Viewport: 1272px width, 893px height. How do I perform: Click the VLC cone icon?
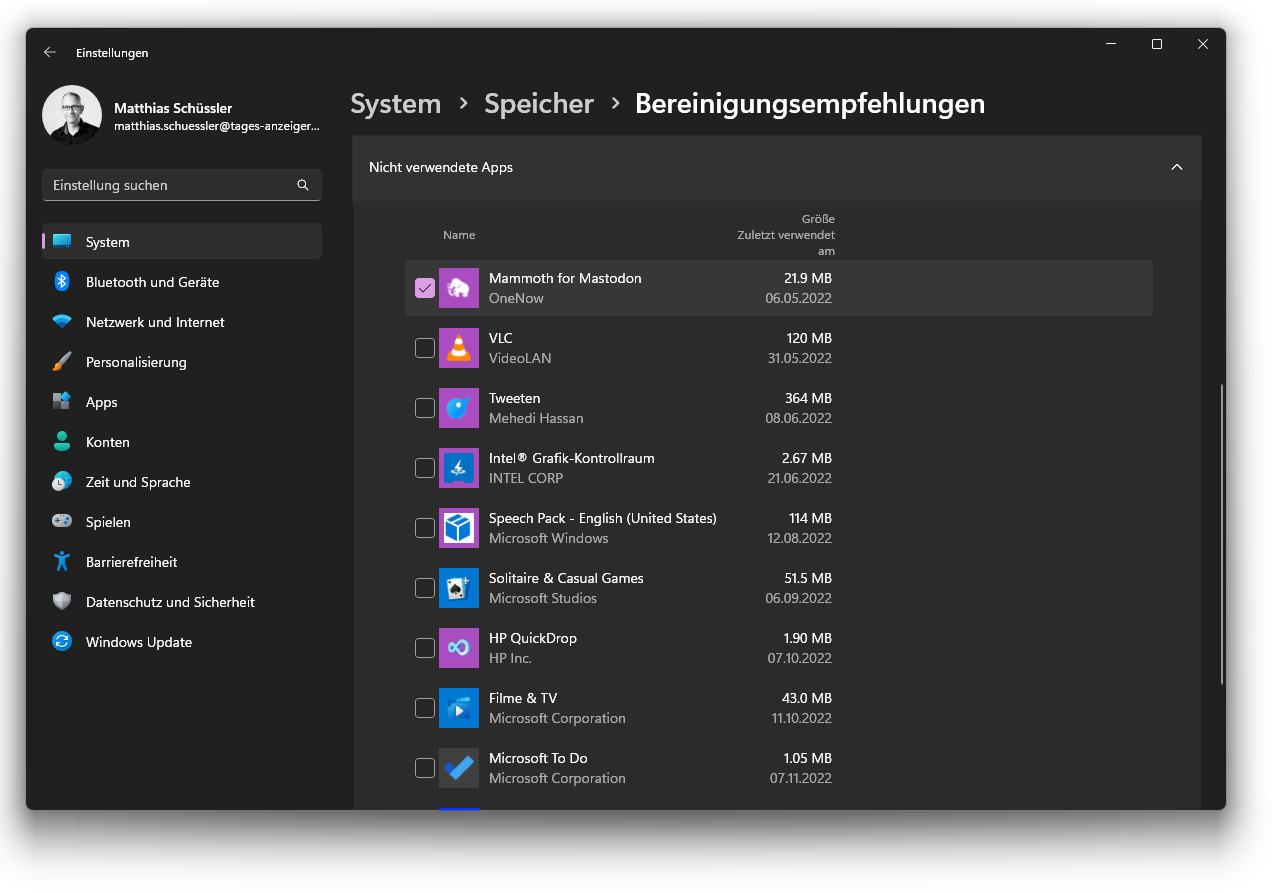click(459, 348)
